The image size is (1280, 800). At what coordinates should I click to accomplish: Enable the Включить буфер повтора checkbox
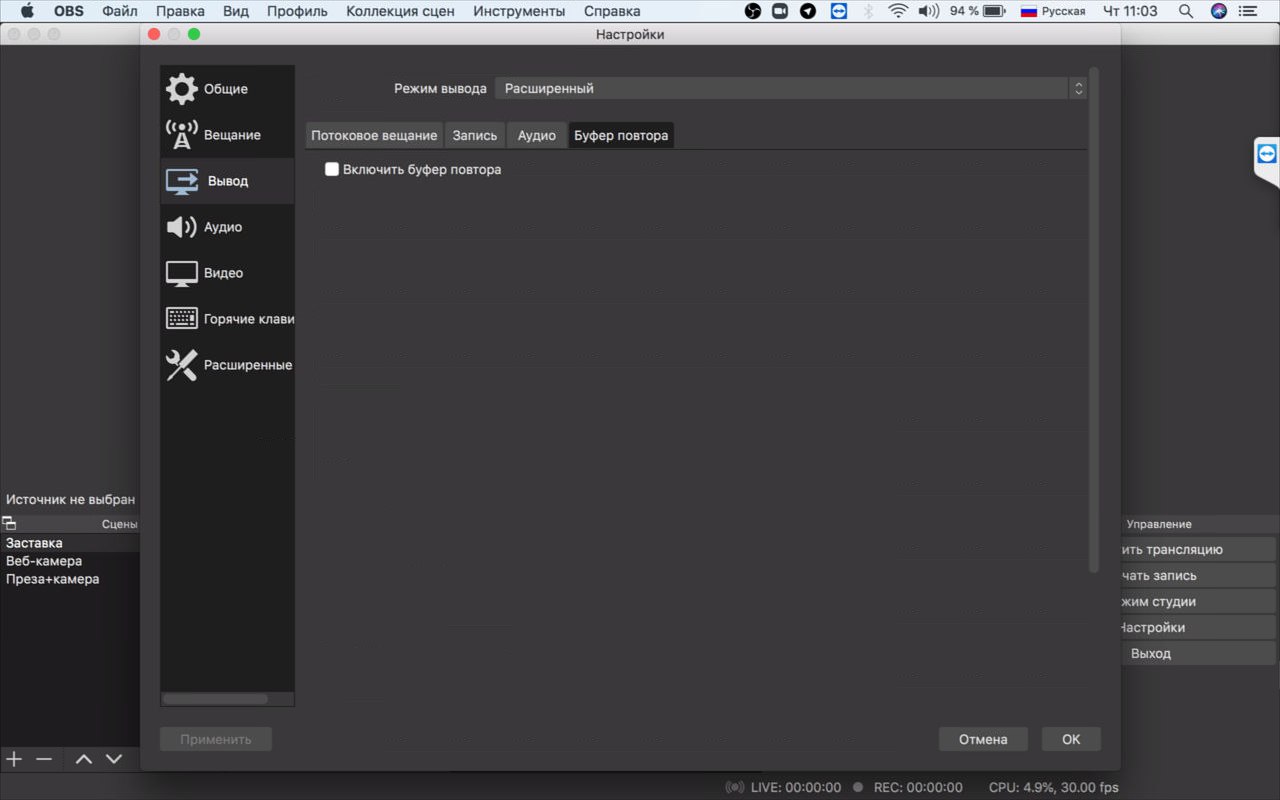(332, 170)
